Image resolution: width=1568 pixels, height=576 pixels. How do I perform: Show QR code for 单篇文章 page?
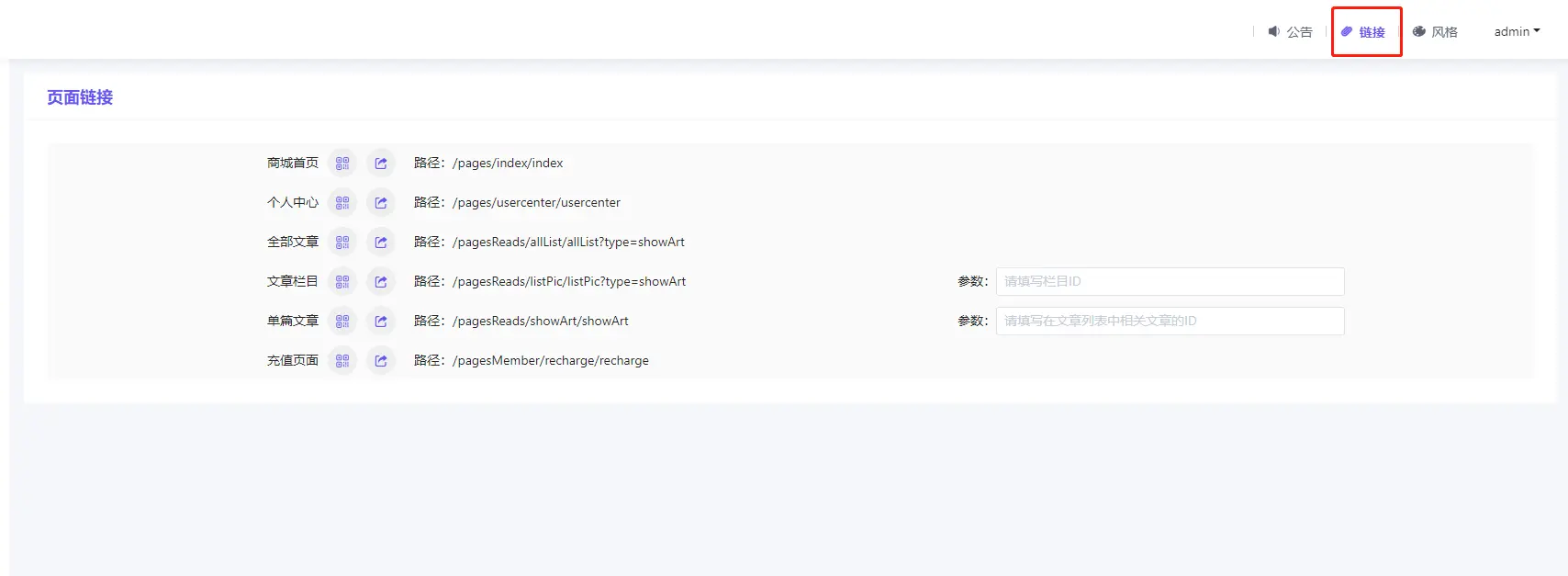tap(342, 322)
